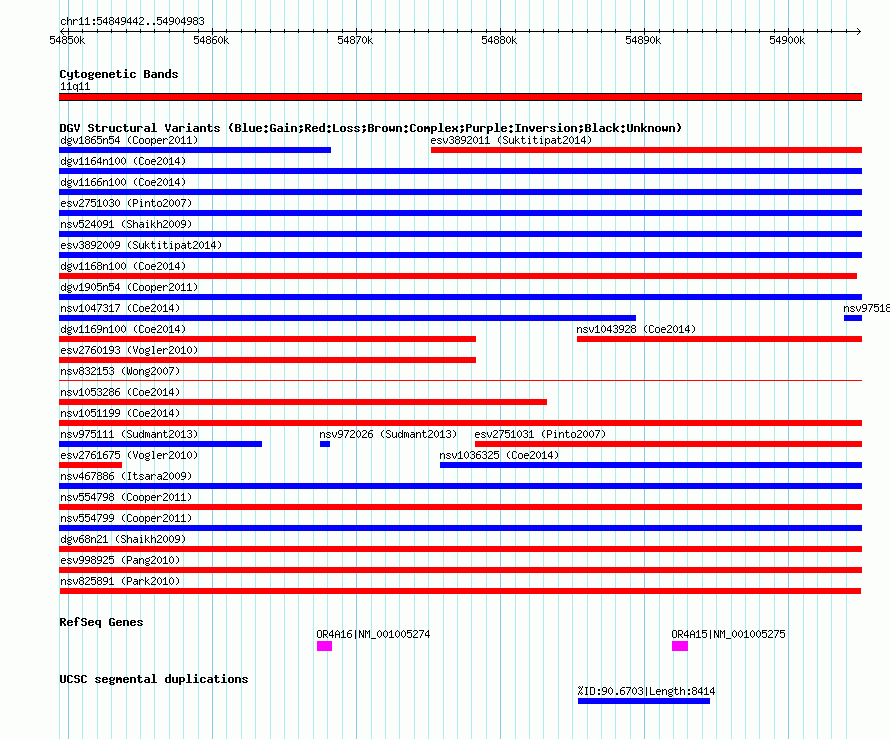Viewport: 890px width, 739px height.
Task: Click the dgv1168n100 (Coe2014) label
Action: point(123,266)
